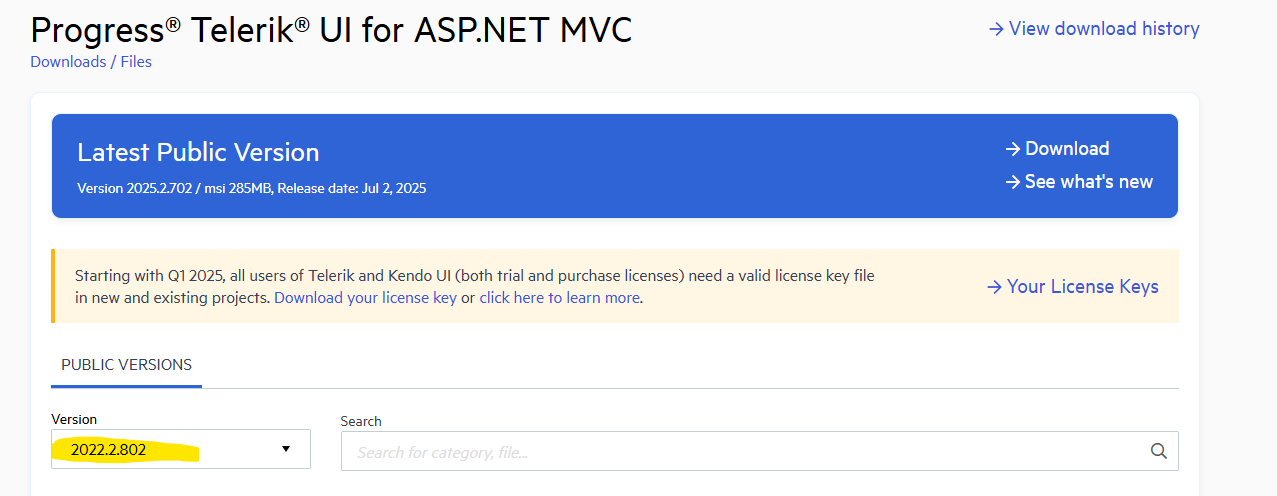Click the arrow icon beside Your License Keys
1277x496 pixels.
[994, 287]
